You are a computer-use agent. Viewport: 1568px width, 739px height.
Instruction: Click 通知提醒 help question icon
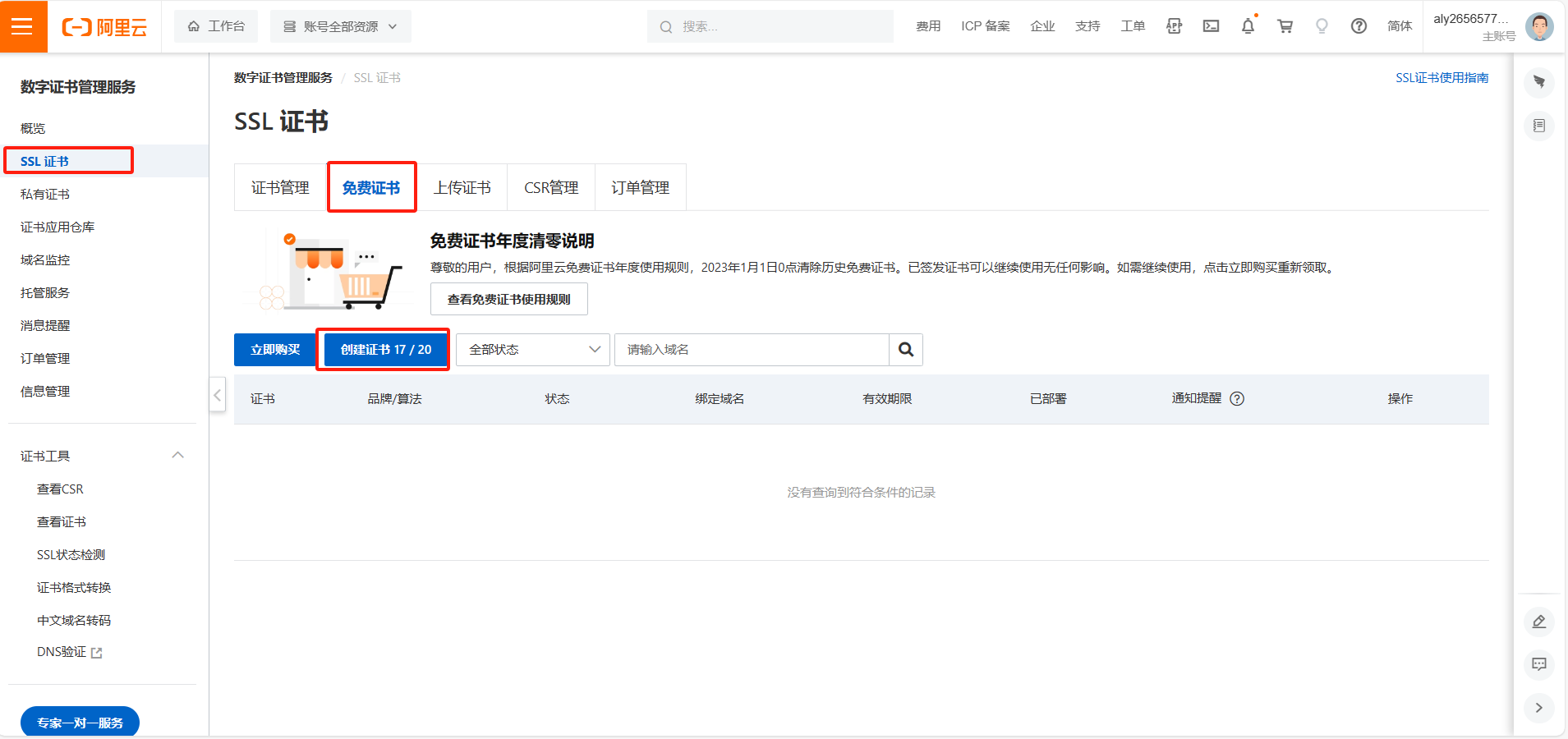(1237, 398)
